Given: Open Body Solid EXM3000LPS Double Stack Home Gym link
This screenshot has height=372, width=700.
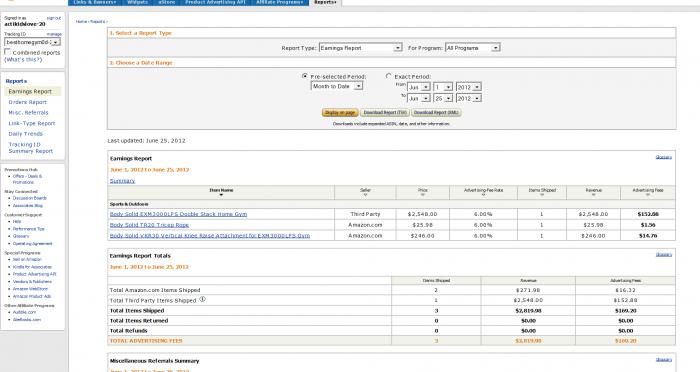Looking at the screenshot, I should tap(178, 214).
